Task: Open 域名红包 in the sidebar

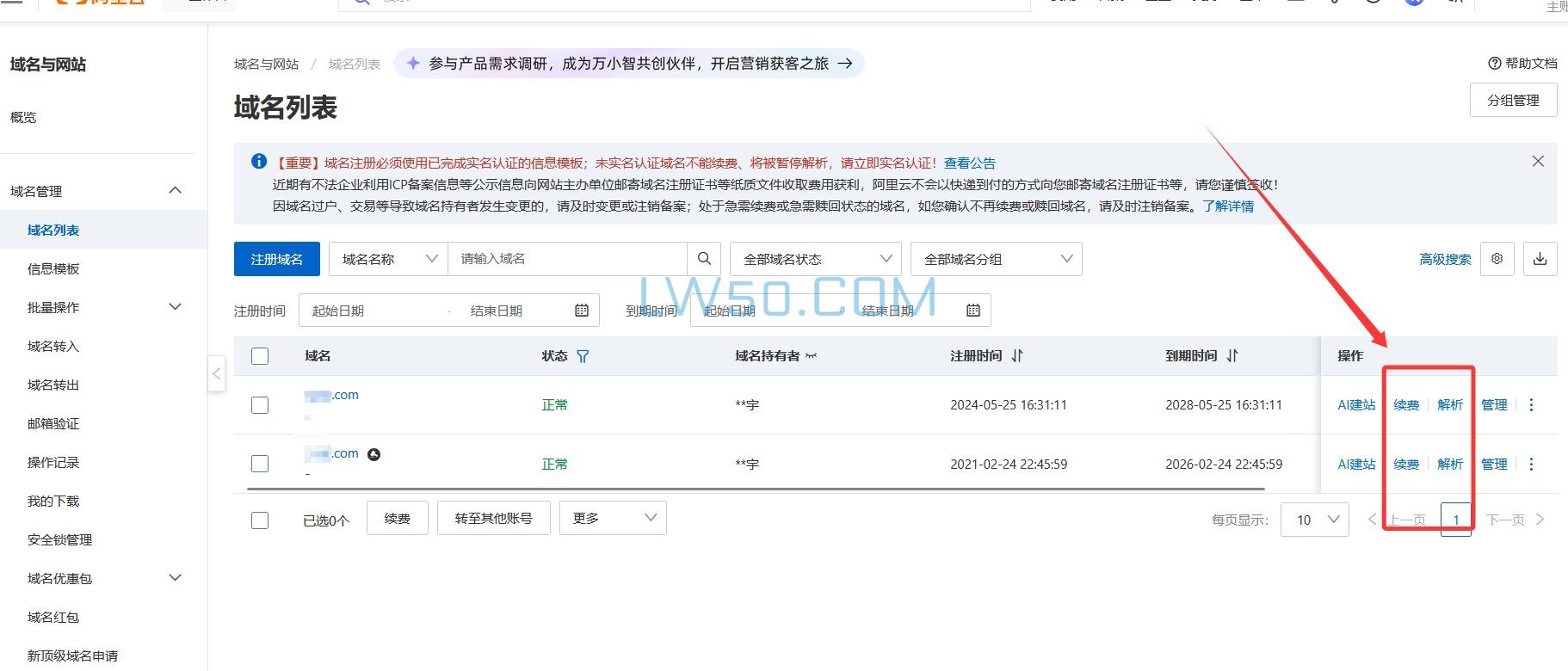Action: pyautogui.click(x=53, y=618)
